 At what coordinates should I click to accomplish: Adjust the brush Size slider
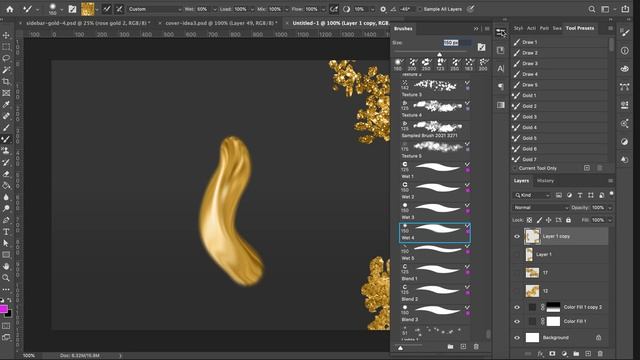pyautogui.click(x=440, y=53)
